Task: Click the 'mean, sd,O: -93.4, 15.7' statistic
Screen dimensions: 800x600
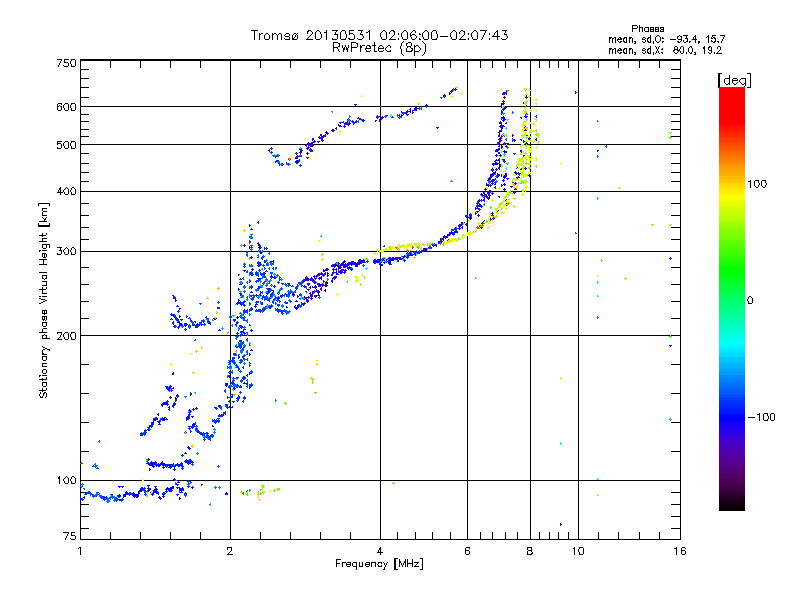Action: 666,39
